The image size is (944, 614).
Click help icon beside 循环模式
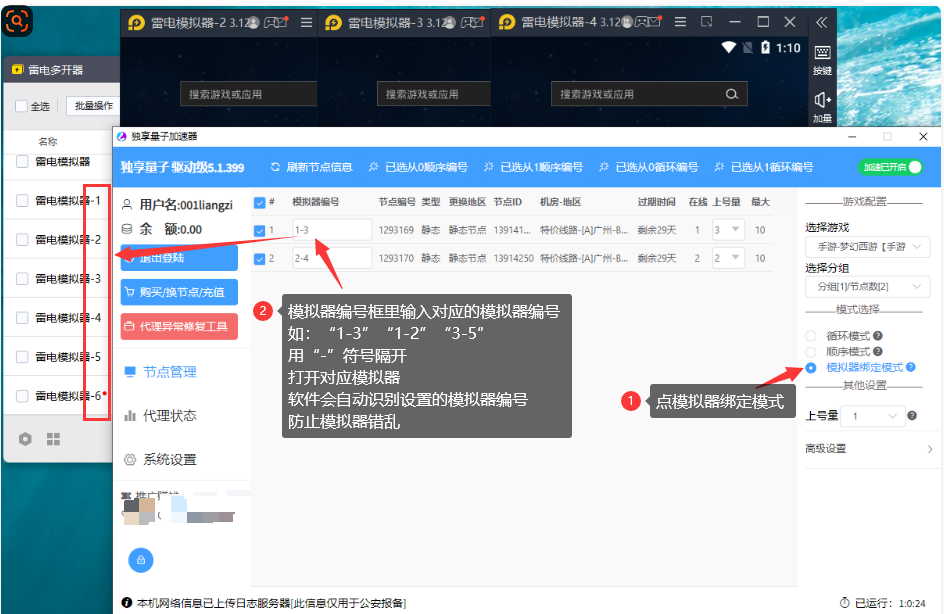coord(878,335)
